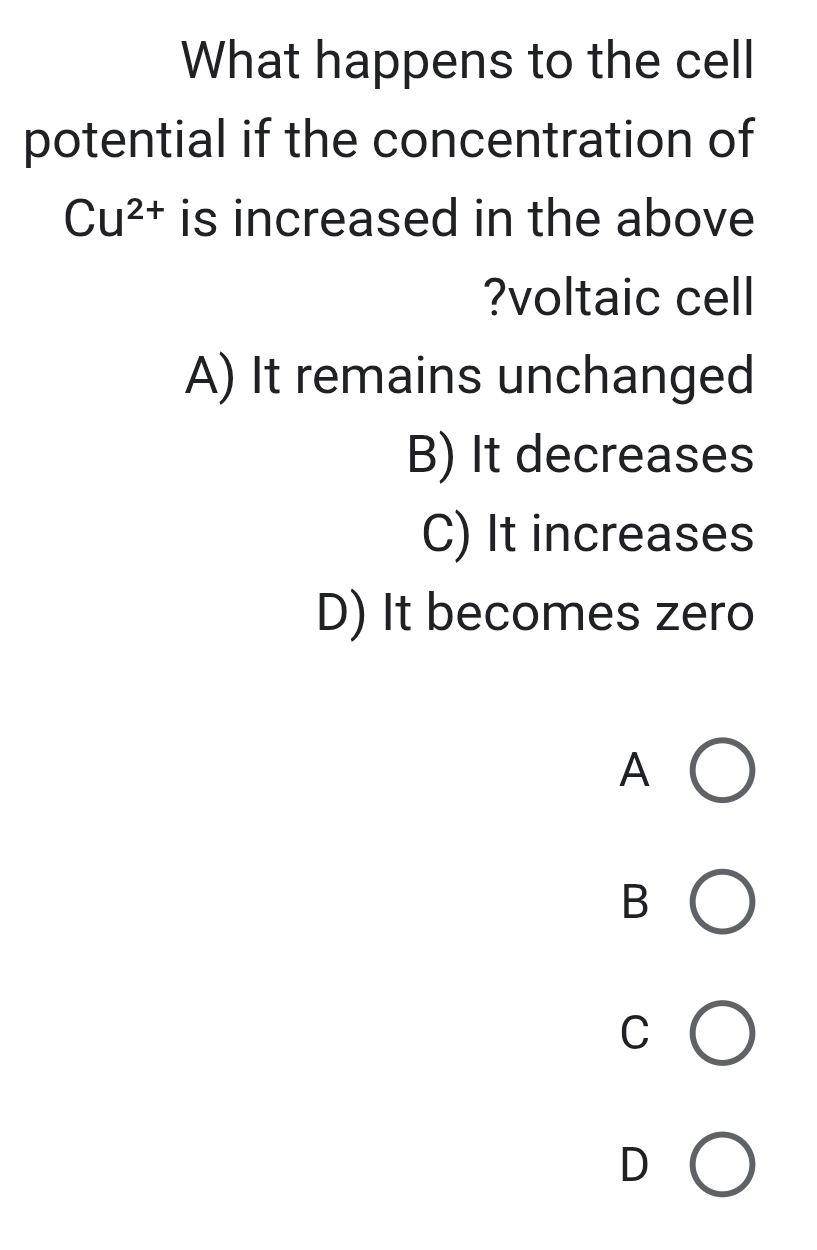817x1250 pixels.
Task: Click the letter B label beside radio
Action: tap(634, 903)
